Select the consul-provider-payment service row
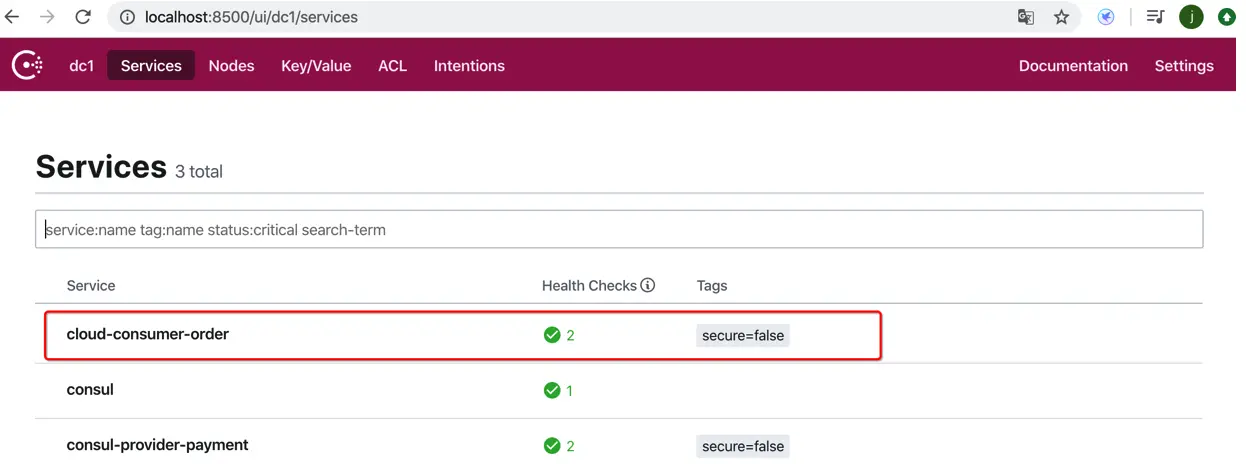This screenshot has width=1246, height=464. click(x=157, y=445)
